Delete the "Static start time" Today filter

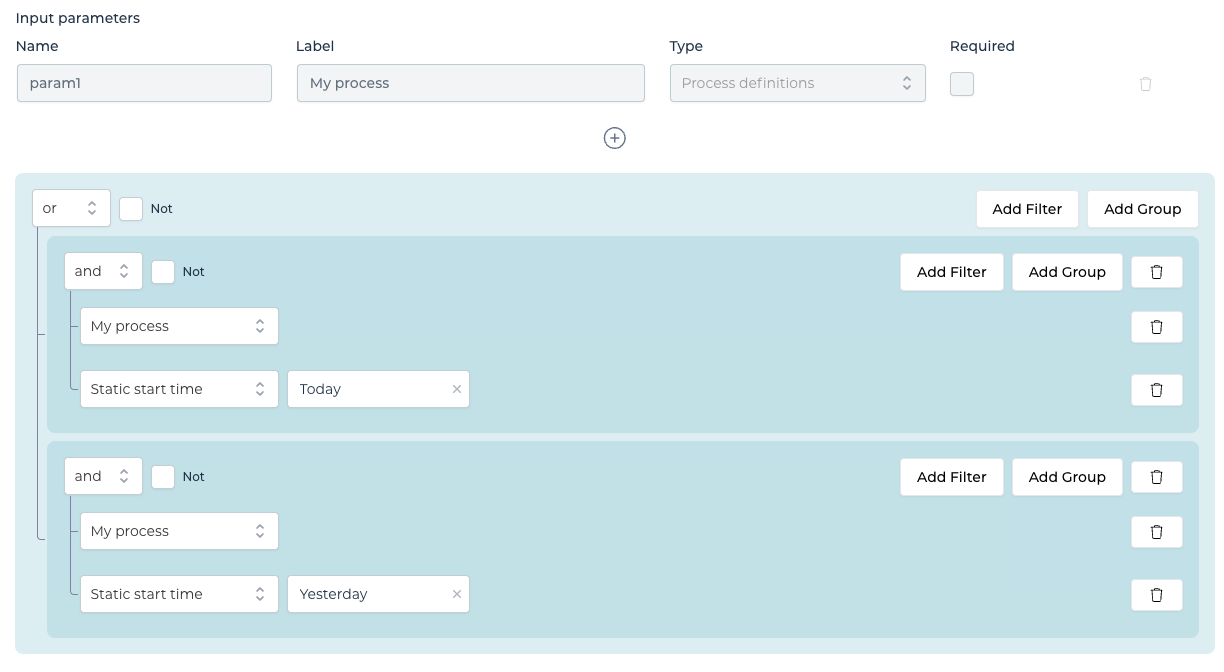1156,389
